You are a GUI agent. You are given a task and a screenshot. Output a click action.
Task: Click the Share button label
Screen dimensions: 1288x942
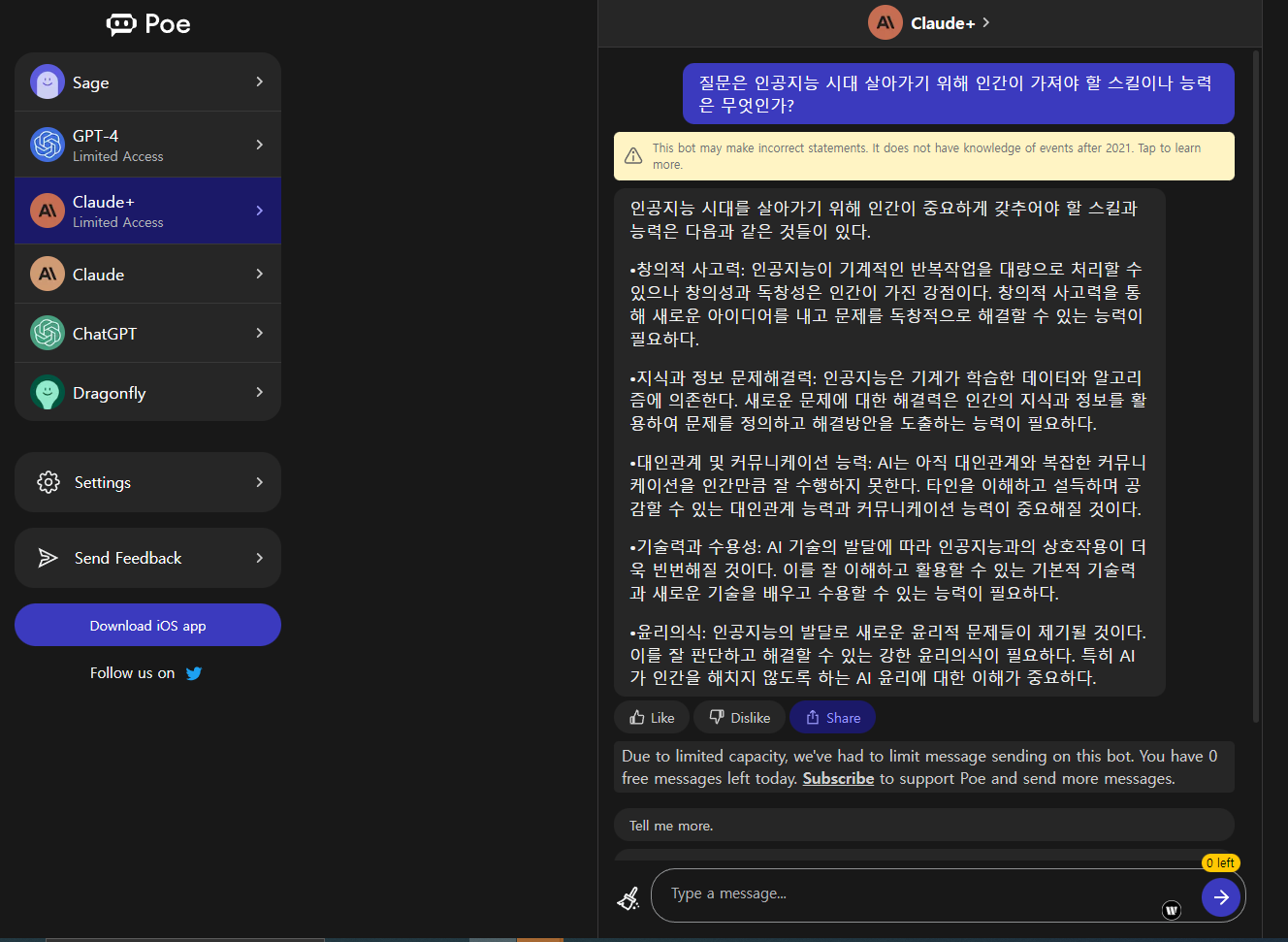(x=844, y=718)
